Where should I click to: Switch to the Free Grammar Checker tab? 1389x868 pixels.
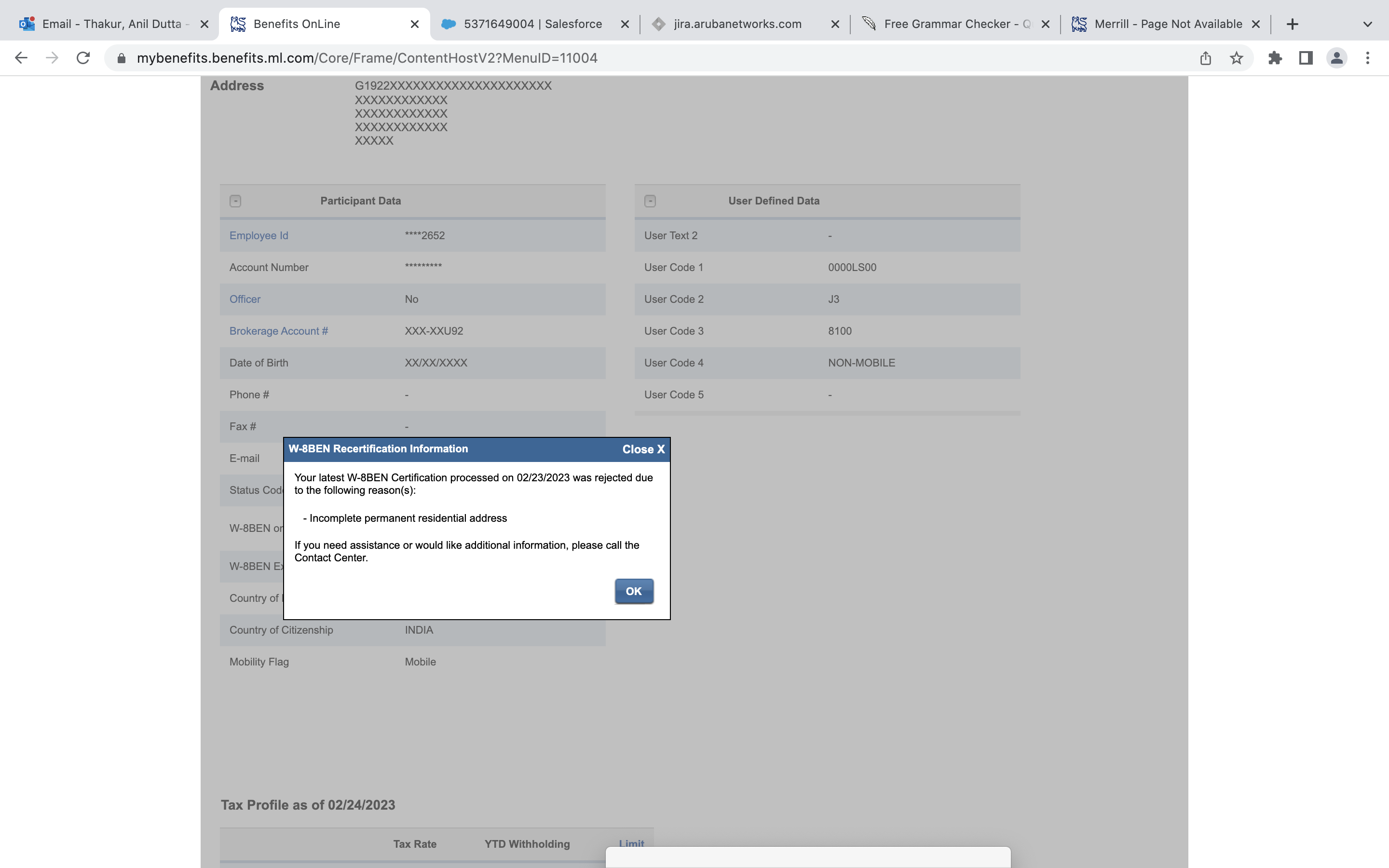coord(955,24)
